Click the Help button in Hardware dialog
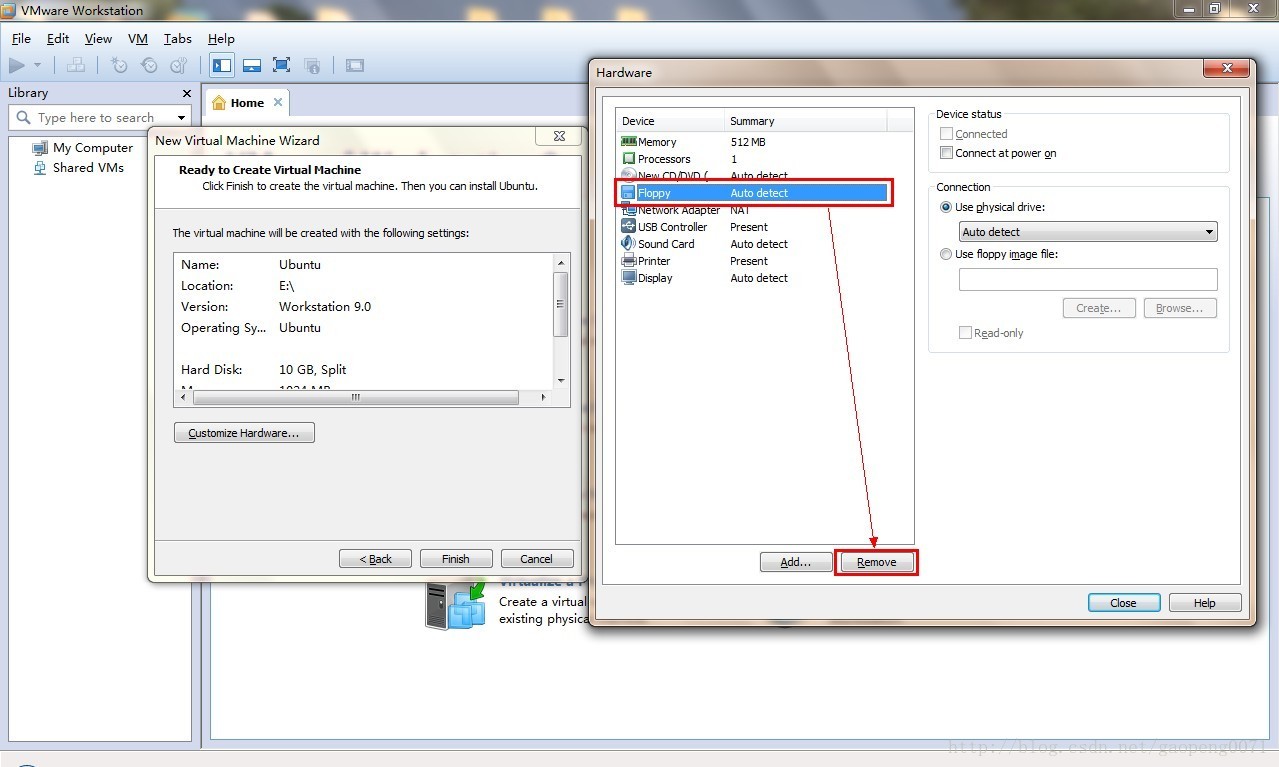This screenshot has width=1279, height=767. [1205, 603]
